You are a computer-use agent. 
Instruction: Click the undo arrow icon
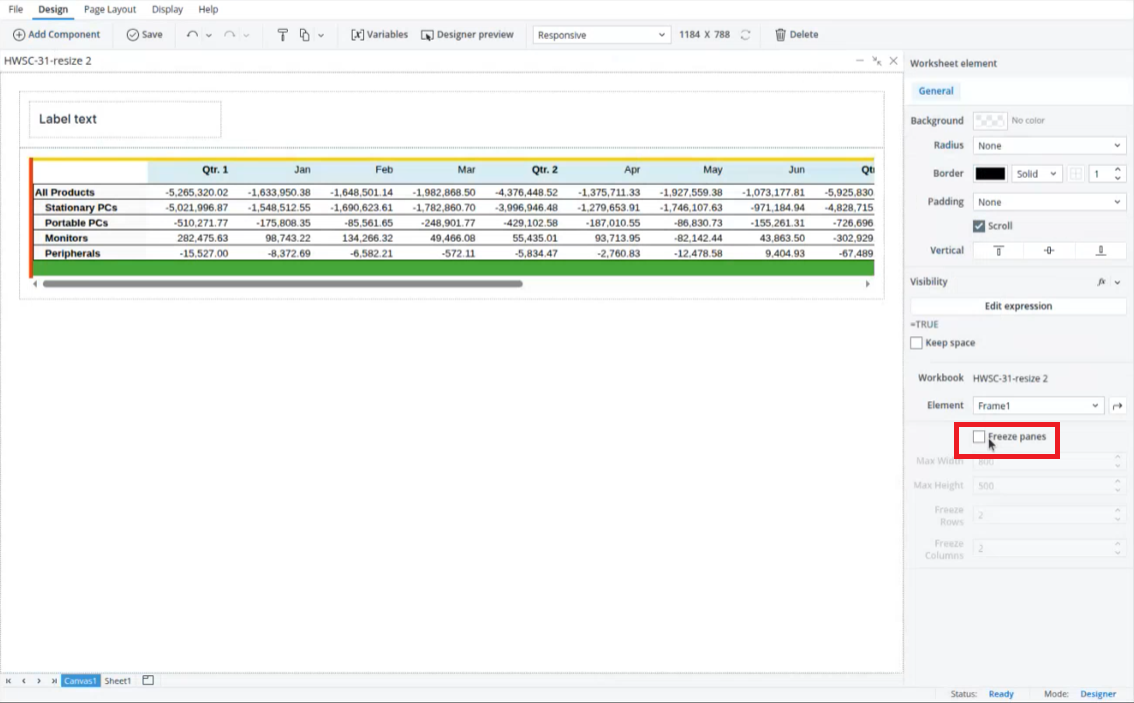tap(192, 35)
